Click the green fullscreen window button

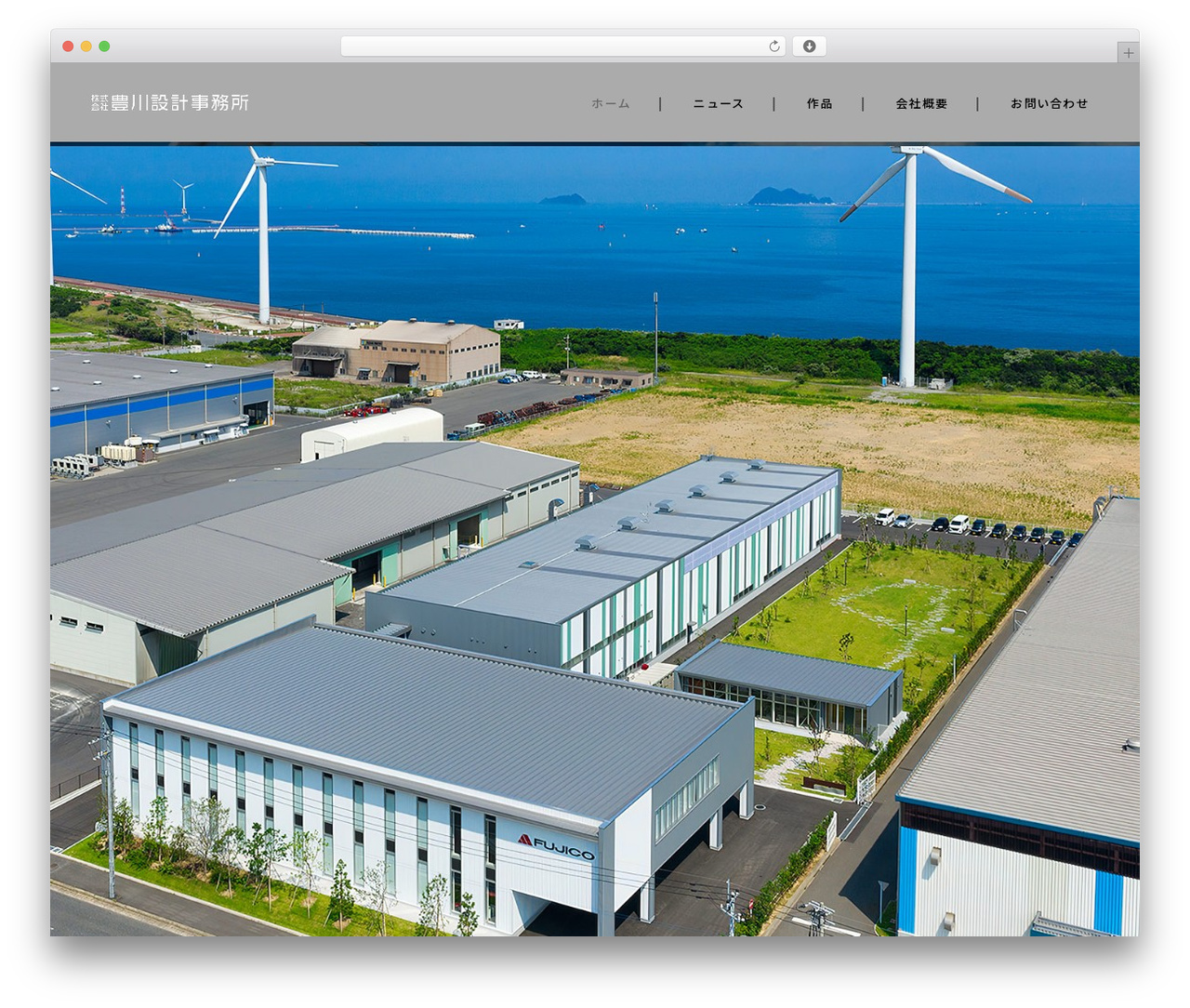[x=104, y=46]
